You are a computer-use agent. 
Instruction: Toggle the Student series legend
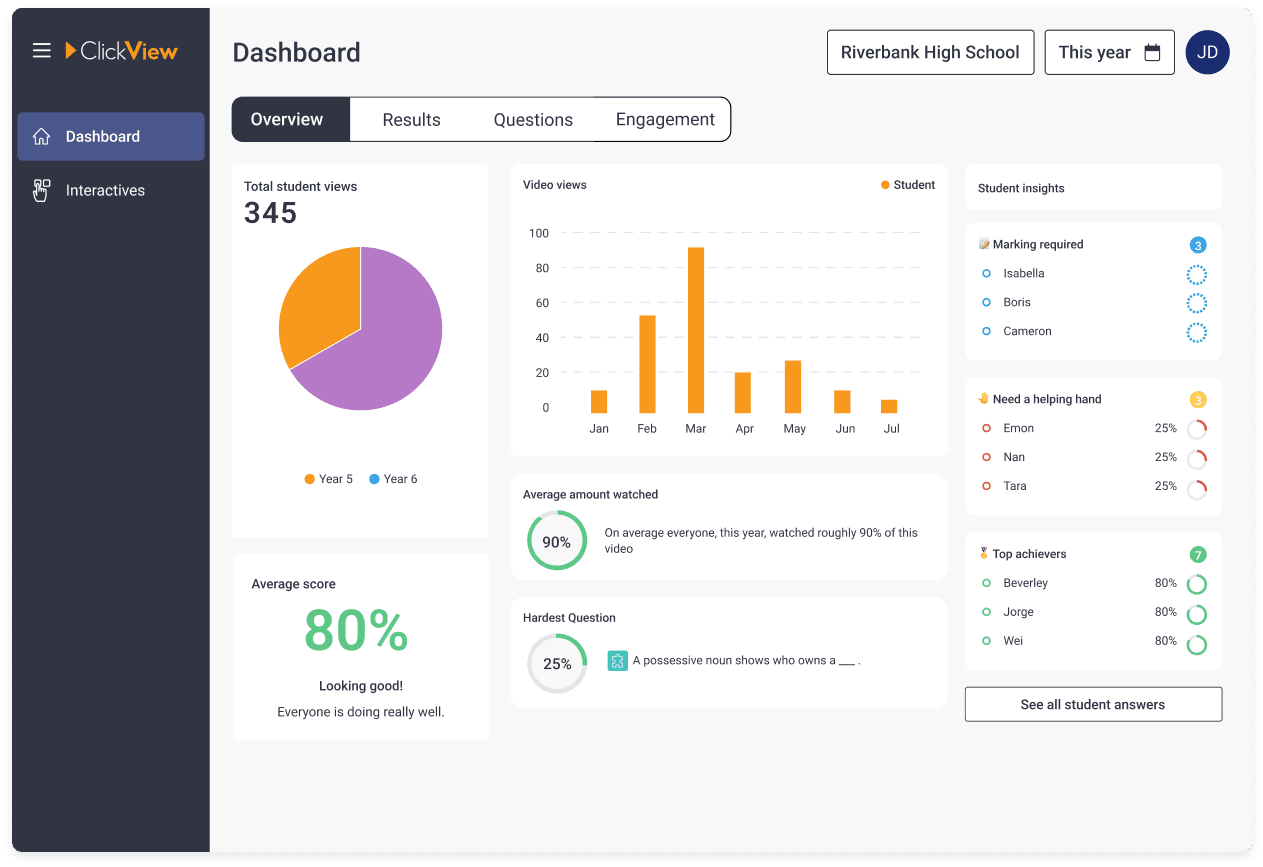(908, 185)
